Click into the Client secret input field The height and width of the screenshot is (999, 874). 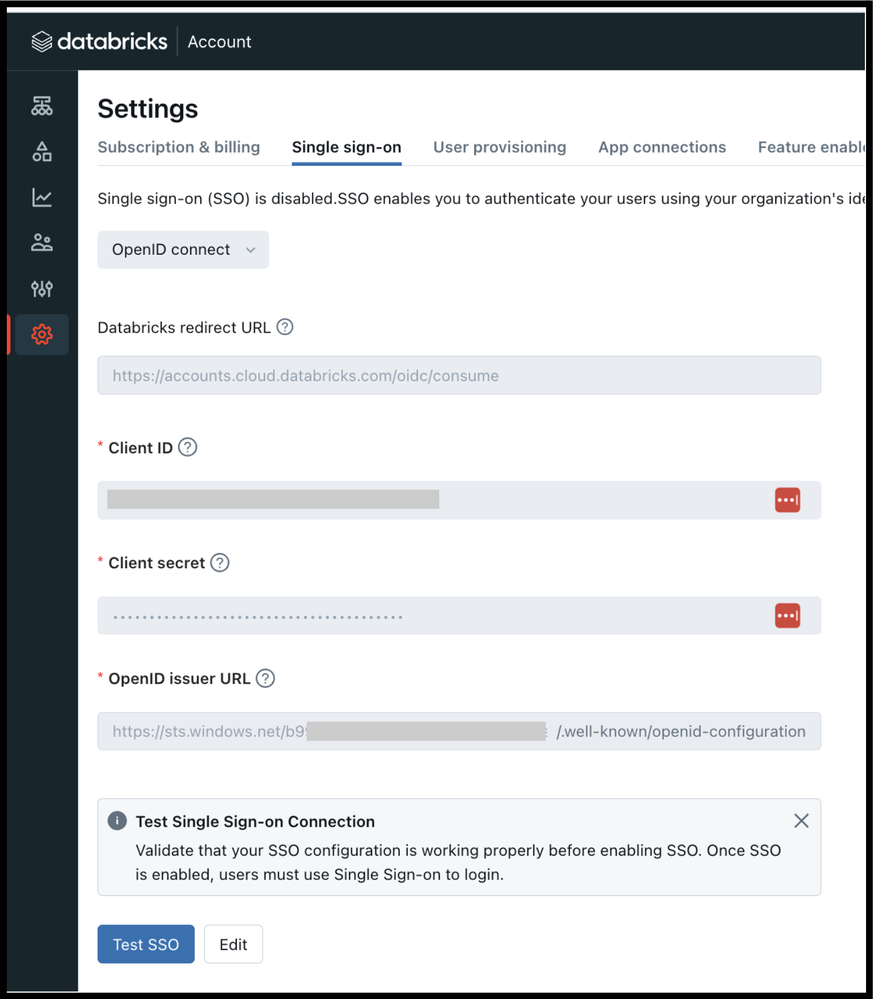pyautogui.click(x=459, y=615)
